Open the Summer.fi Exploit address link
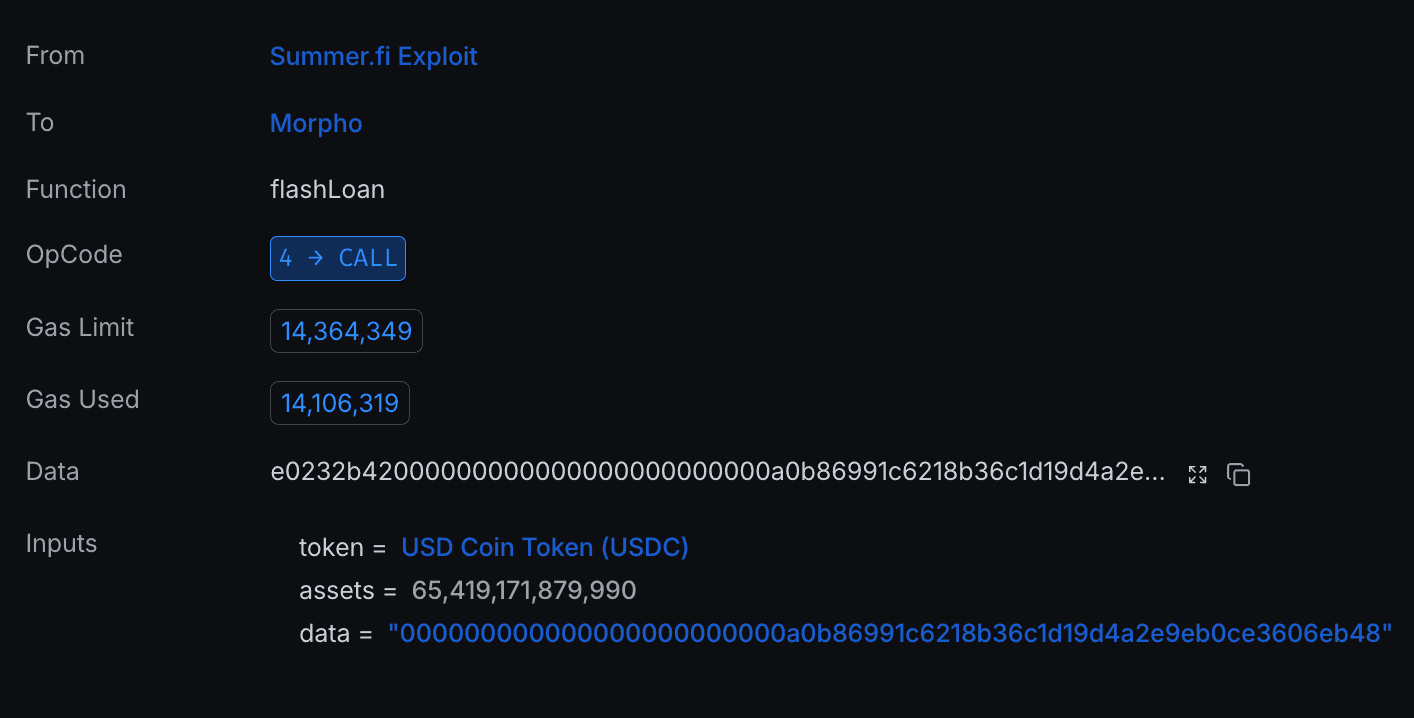 coord(374,56)
